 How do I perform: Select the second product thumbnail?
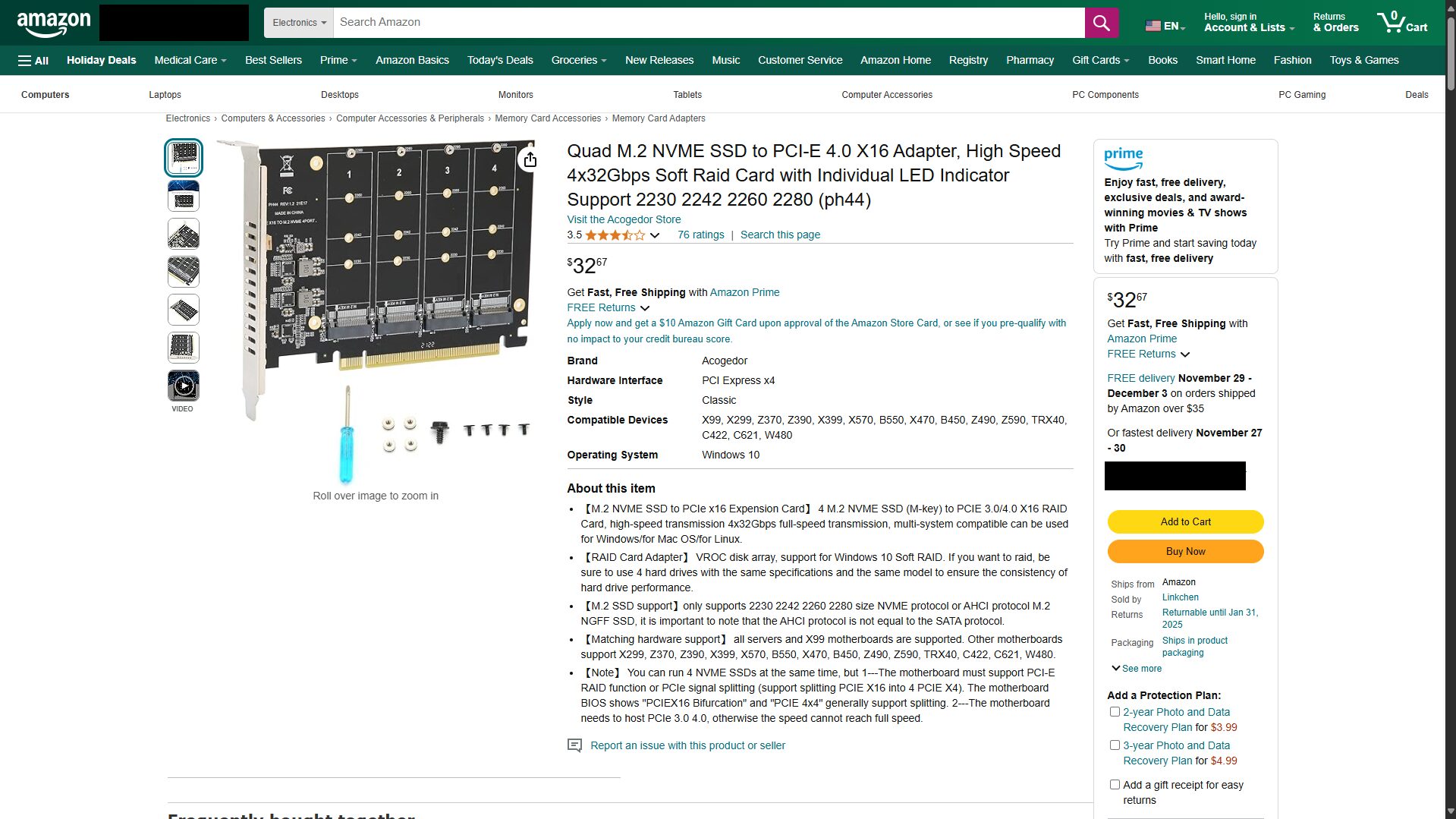click(x=183, y=196)
